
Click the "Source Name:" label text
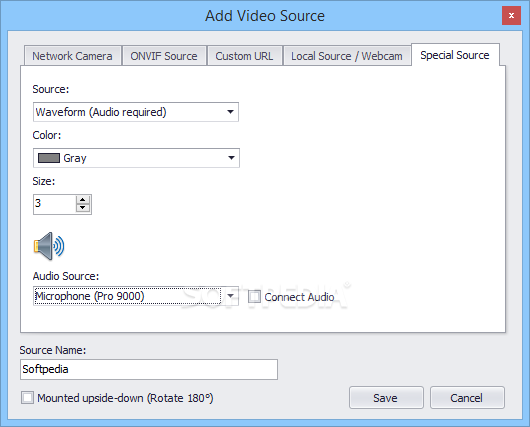tap(53, 350)
